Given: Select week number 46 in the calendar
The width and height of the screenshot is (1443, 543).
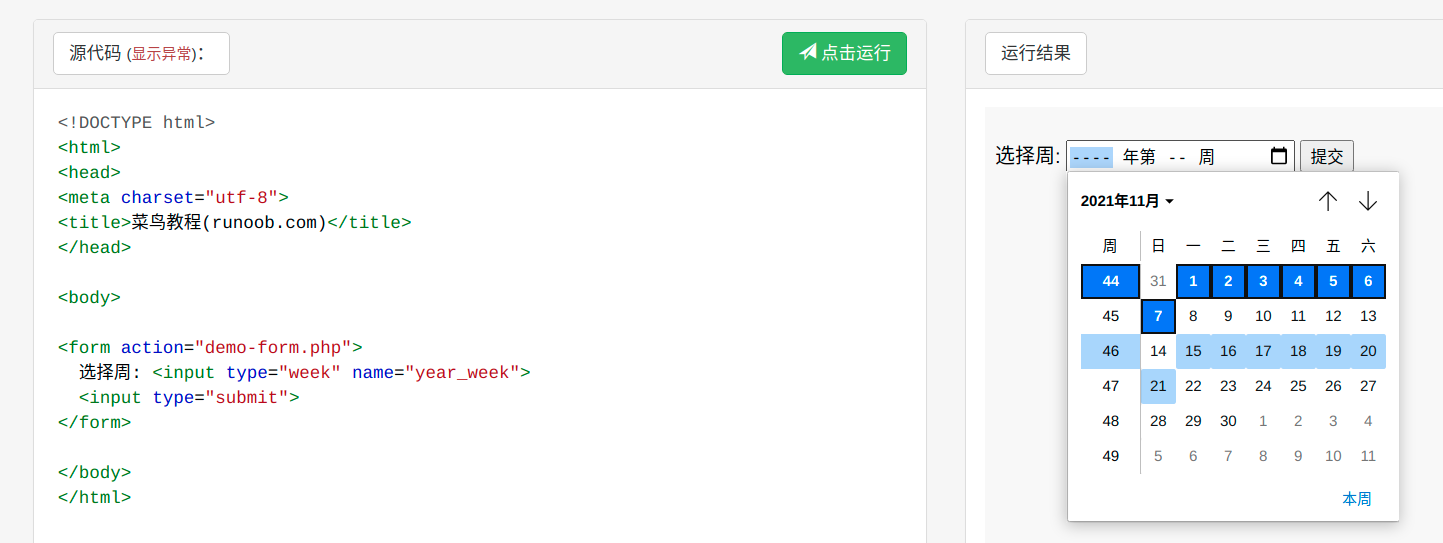Looking at the screenshot, I should [x=1110, y=351].
